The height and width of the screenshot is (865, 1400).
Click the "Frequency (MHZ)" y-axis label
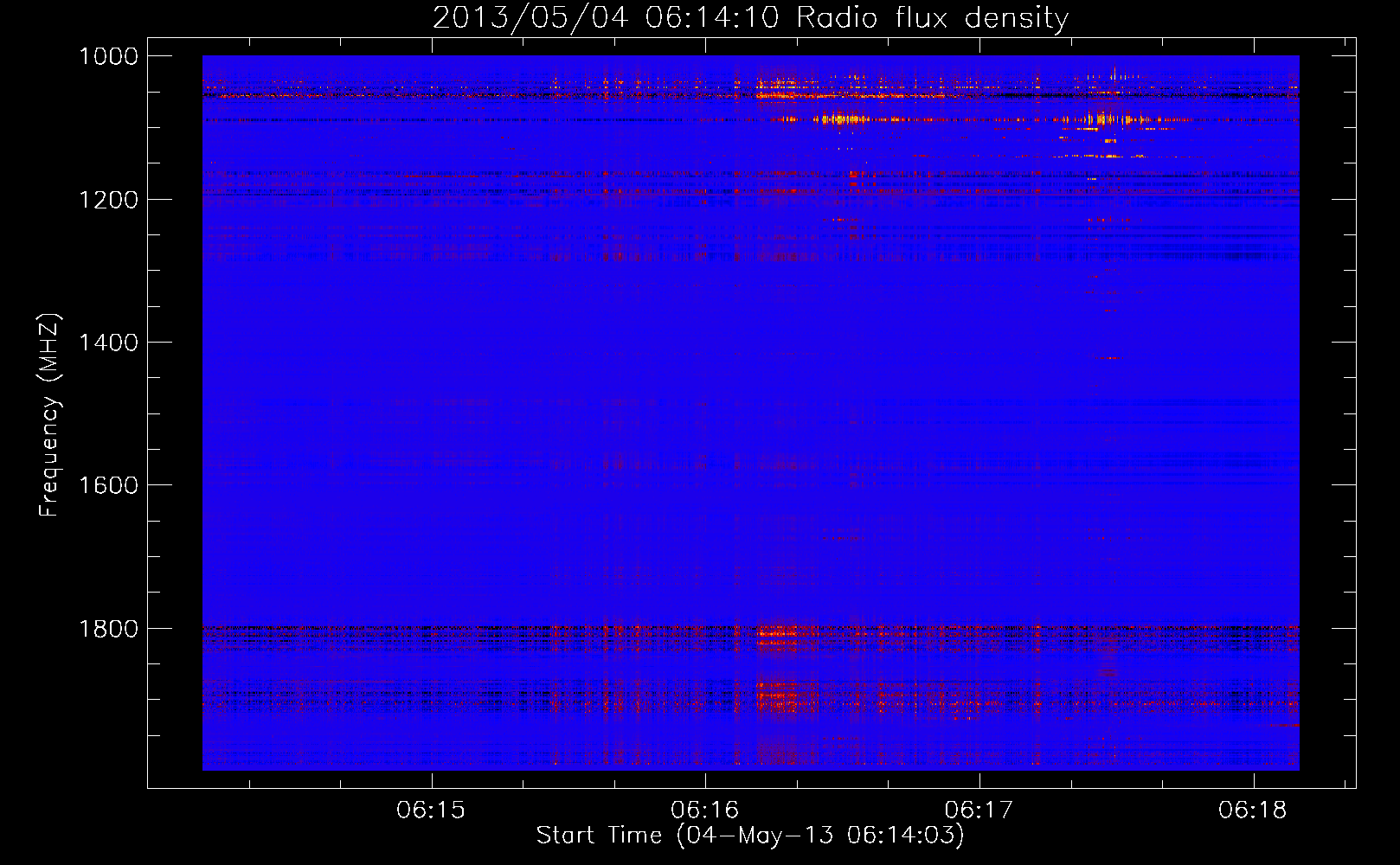point(50,415)
